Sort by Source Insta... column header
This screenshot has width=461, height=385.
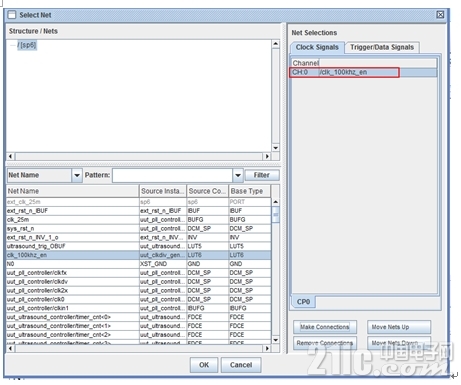click(x=163, y=191)
